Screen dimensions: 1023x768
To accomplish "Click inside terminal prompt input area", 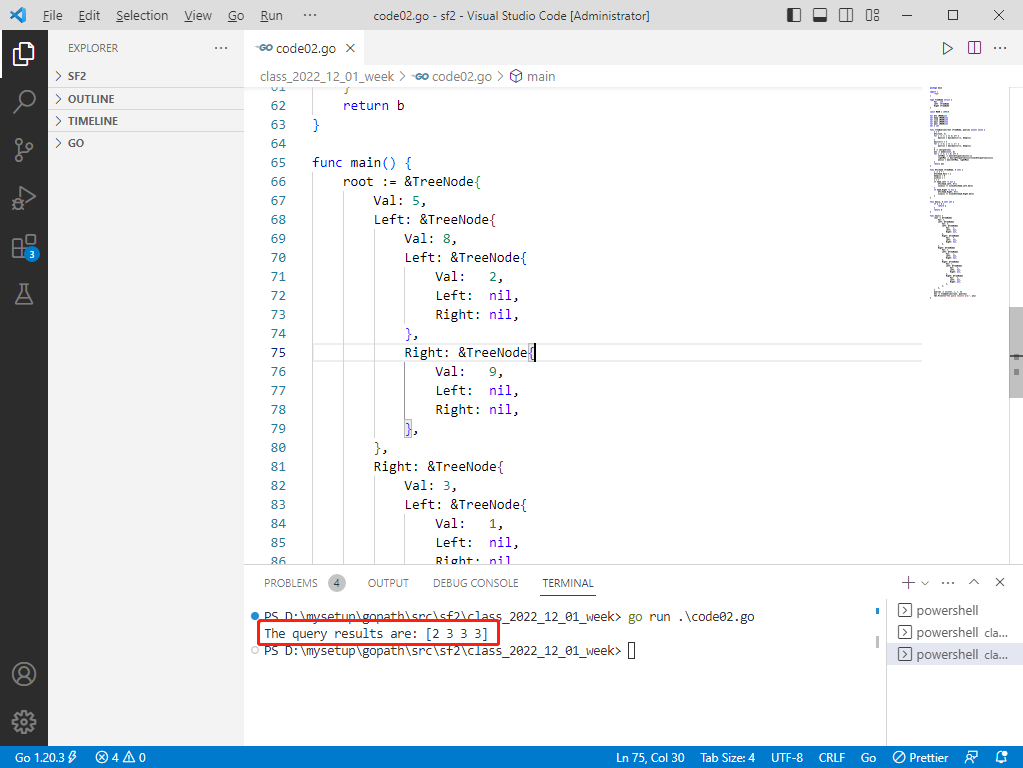I will [x=632, y=651].
